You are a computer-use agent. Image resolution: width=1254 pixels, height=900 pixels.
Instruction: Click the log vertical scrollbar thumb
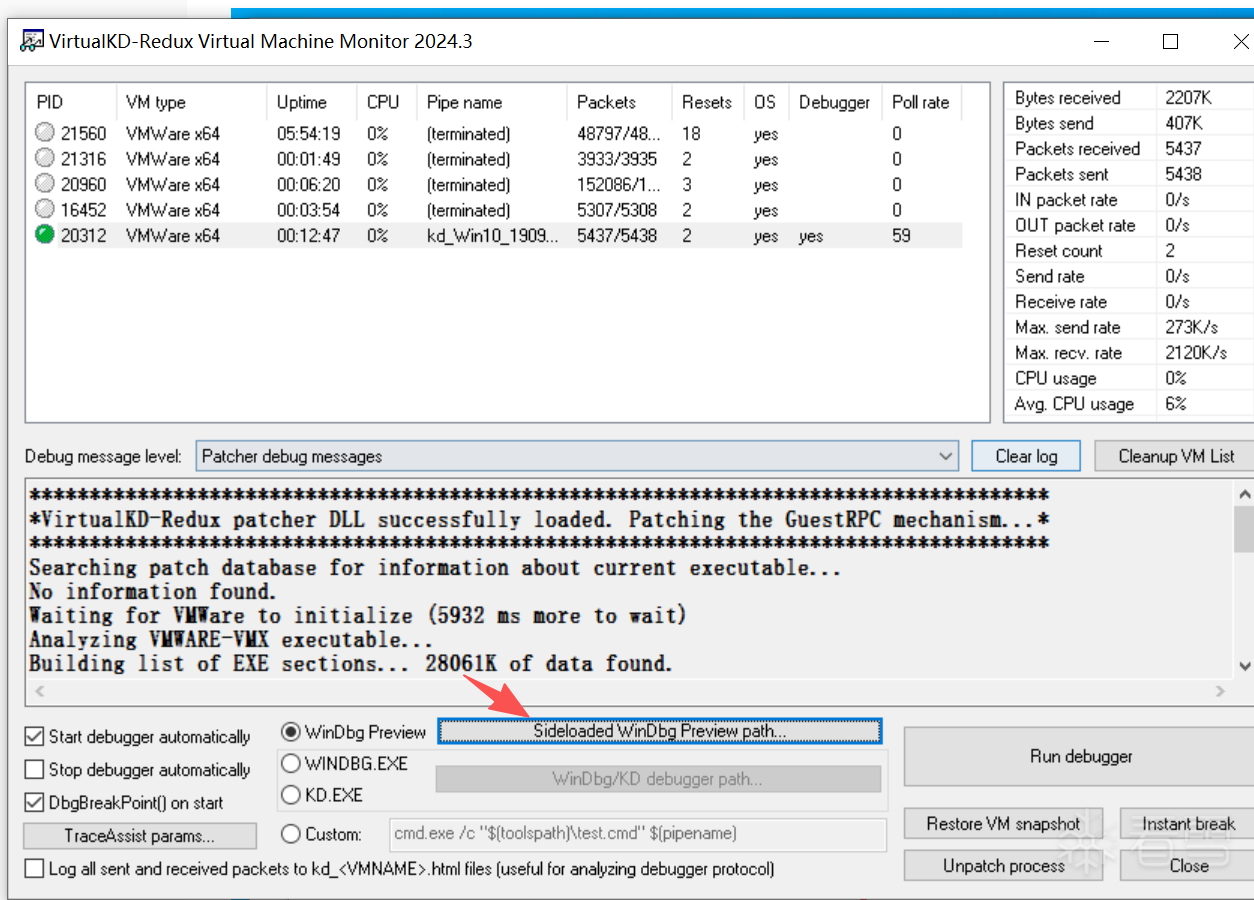(1244, 529)
